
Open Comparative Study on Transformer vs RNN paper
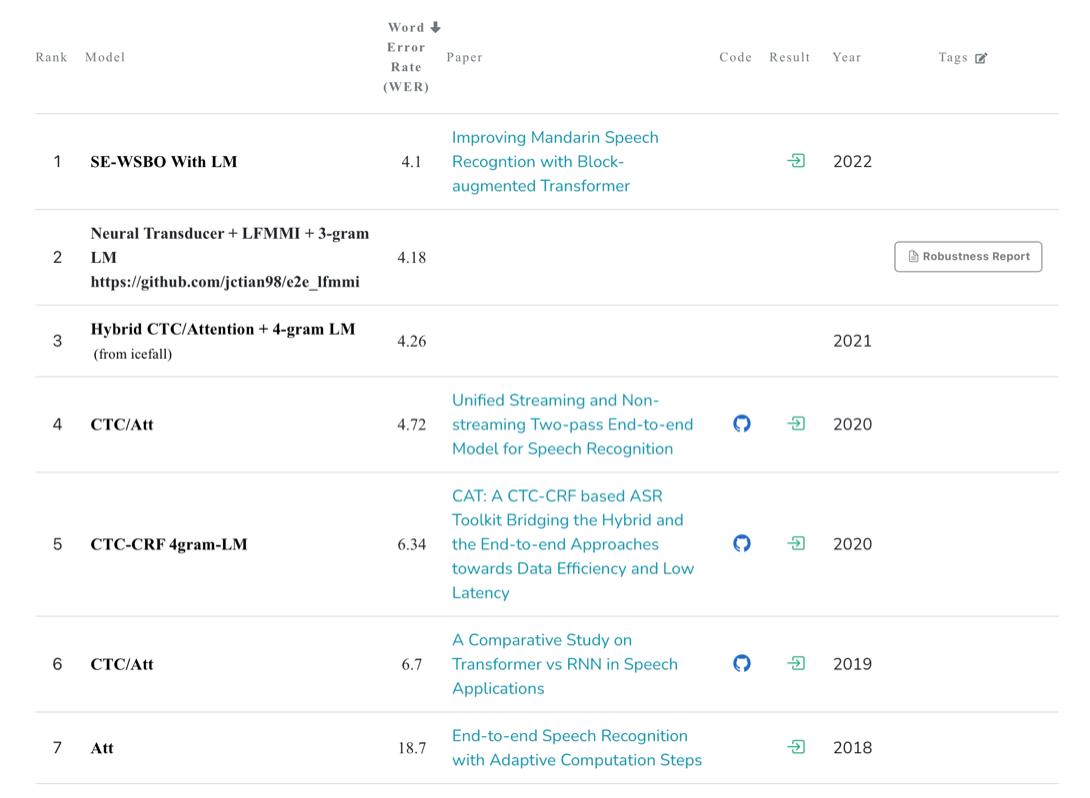point(564,664)
